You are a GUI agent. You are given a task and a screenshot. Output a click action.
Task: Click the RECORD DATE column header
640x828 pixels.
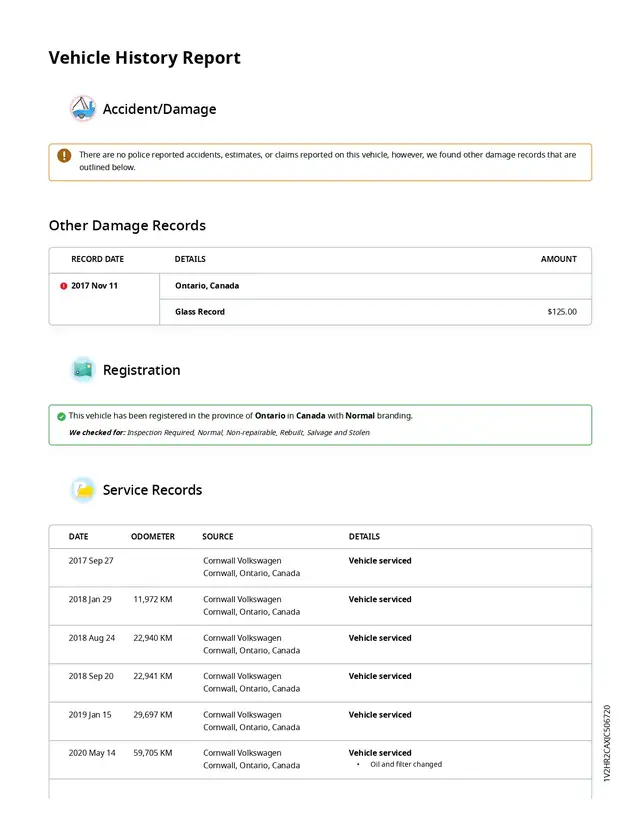coord(97,259)
